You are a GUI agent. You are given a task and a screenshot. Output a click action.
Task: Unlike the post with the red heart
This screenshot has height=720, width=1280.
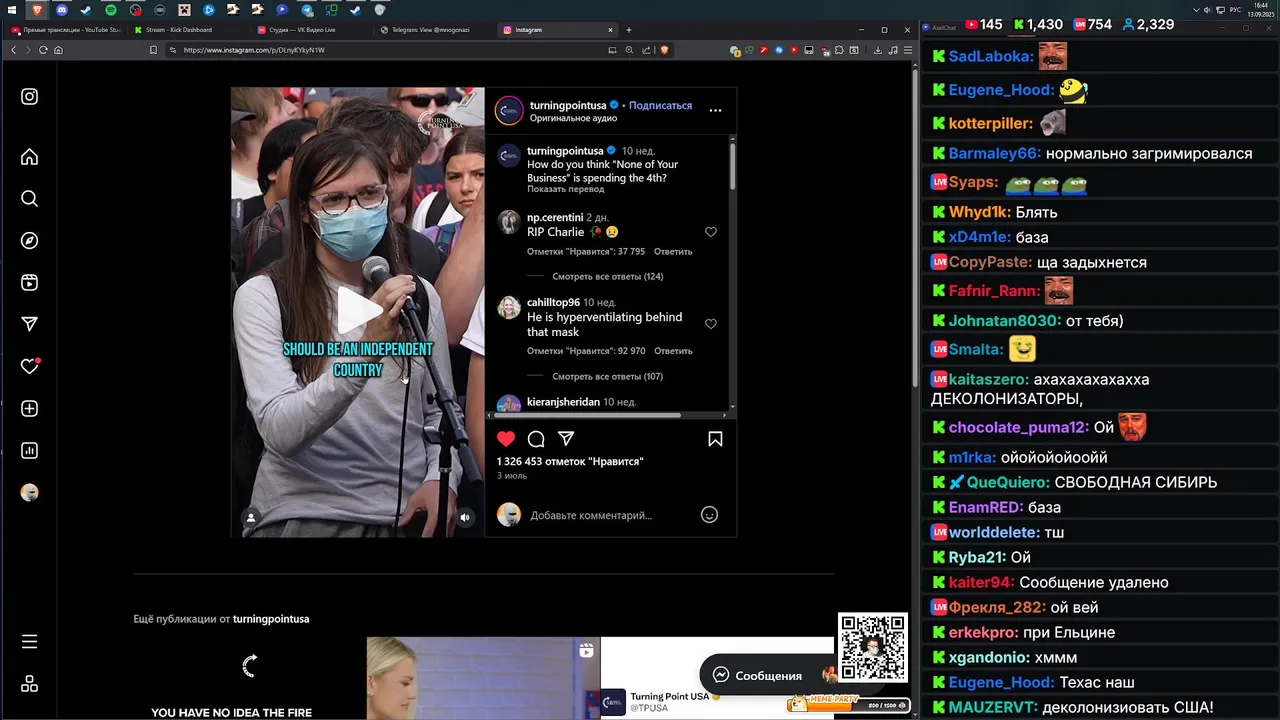pos(506,439)
